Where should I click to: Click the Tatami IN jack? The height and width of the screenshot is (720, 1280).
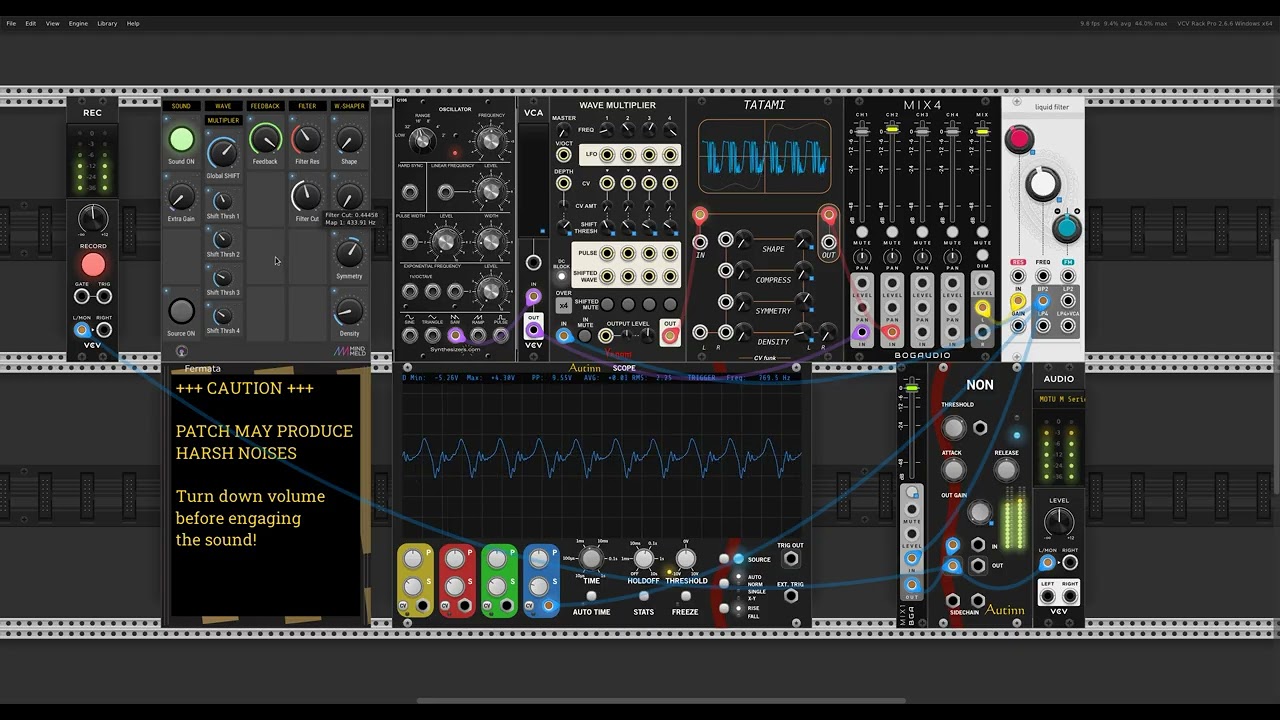point(700,241)
